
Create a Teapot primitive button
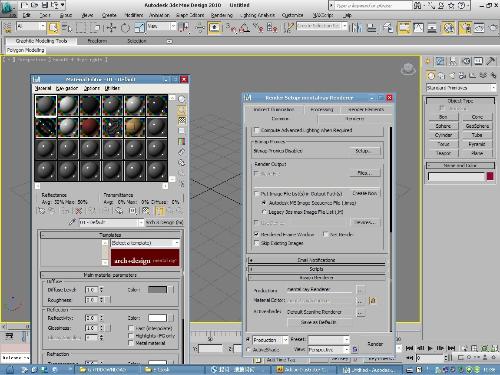443,153
